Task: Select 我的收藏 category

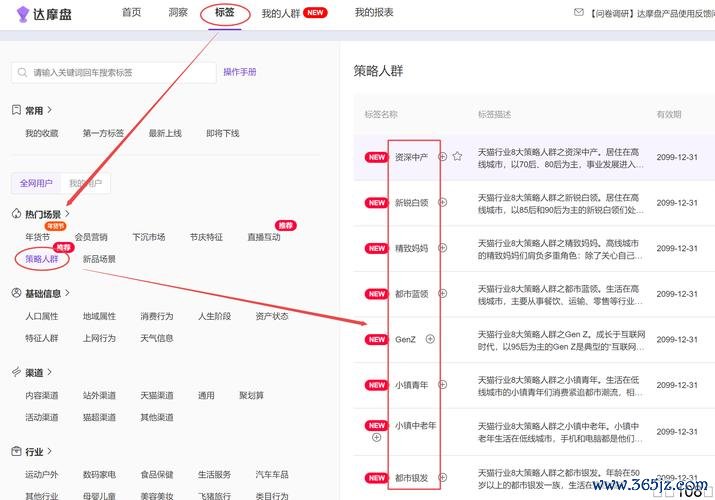Action: (42, 133)
